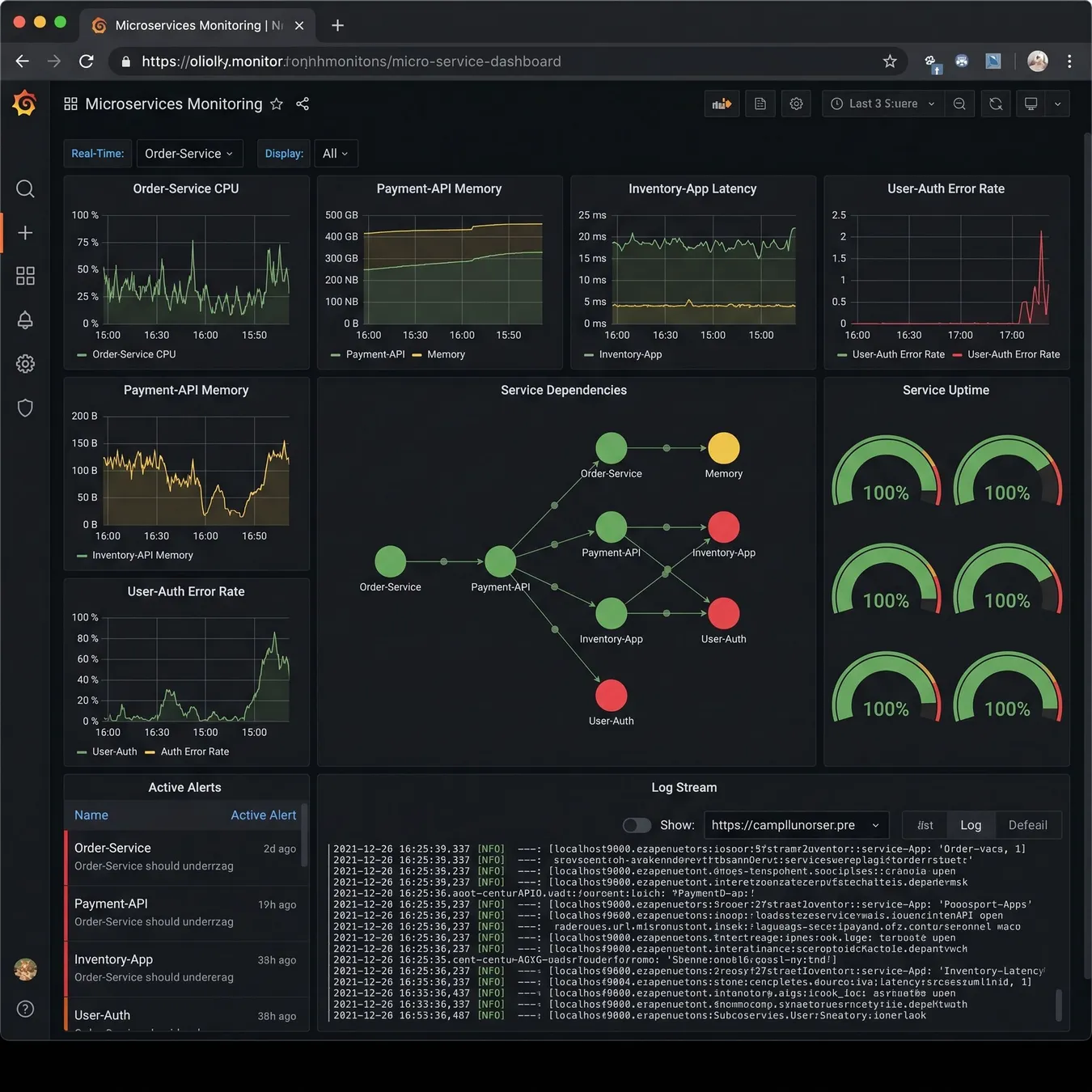Open alerting bell icon in sidebar
This screenshot has height=1092, width=1092.
(25, 320)
